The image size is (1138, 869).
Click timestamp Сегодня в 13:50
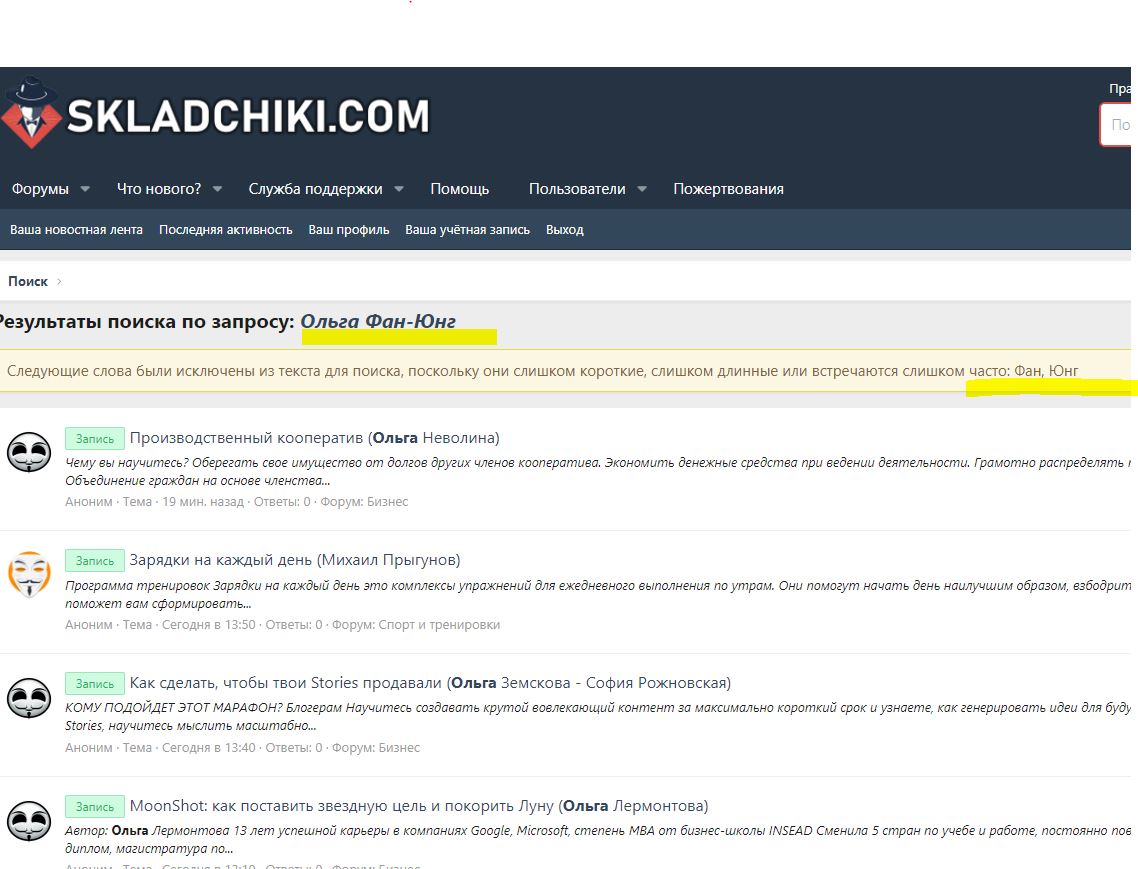click(208, 624)
